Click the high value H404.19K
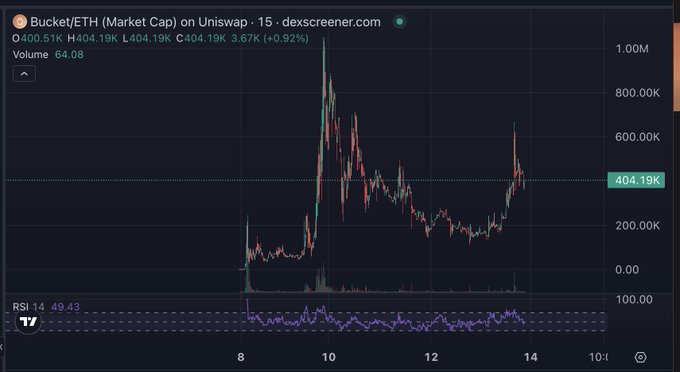This screenshot has width=680, height=372. 92,38
